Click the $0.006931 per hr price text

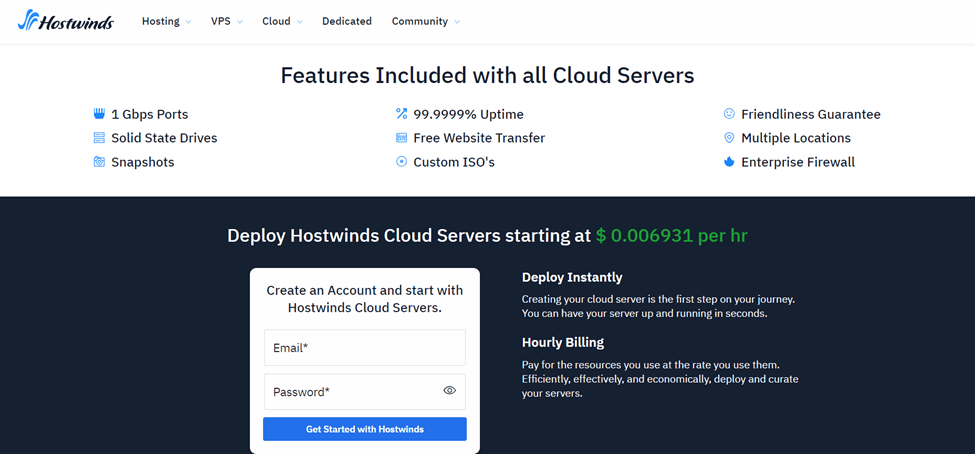(x=671, y=236)
